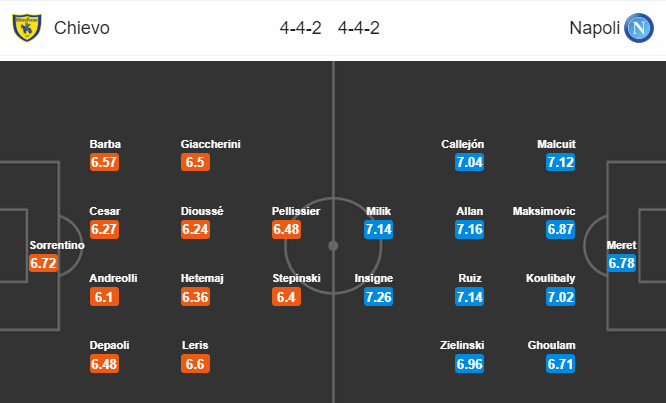This screenshot has height=403, width=666.
Task: Select Meret's 6.78 rating badge
Action: tap(621, 263)
